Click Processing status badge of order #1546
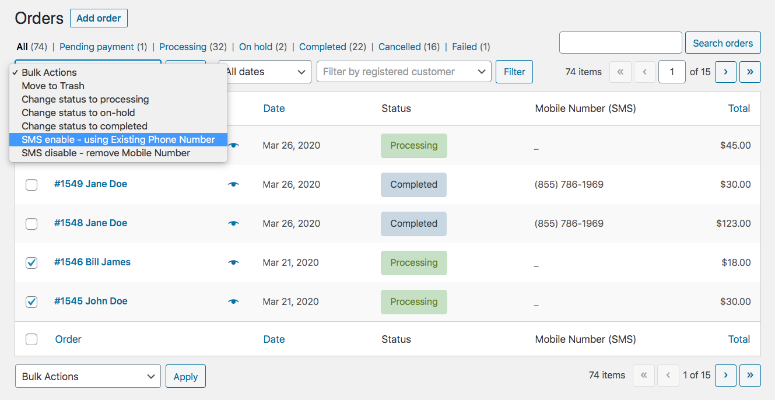Image resolution: width=775 pixels, height=400 pixels. (414, 263)
